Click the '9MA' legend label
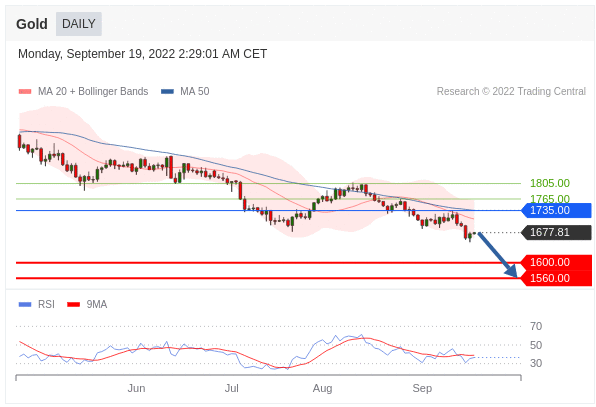The width and height of the screenshot is (596, 407). 97,304
